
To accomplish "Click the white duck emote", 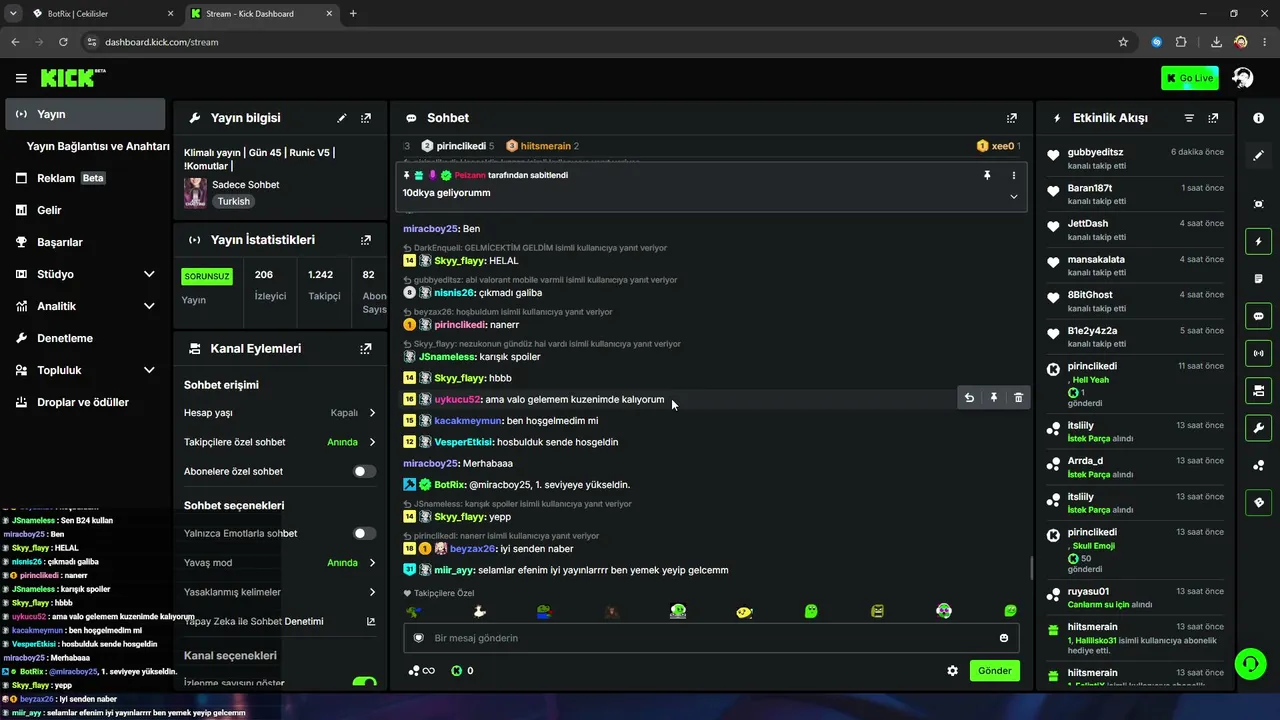I will (x=479, y=611).
